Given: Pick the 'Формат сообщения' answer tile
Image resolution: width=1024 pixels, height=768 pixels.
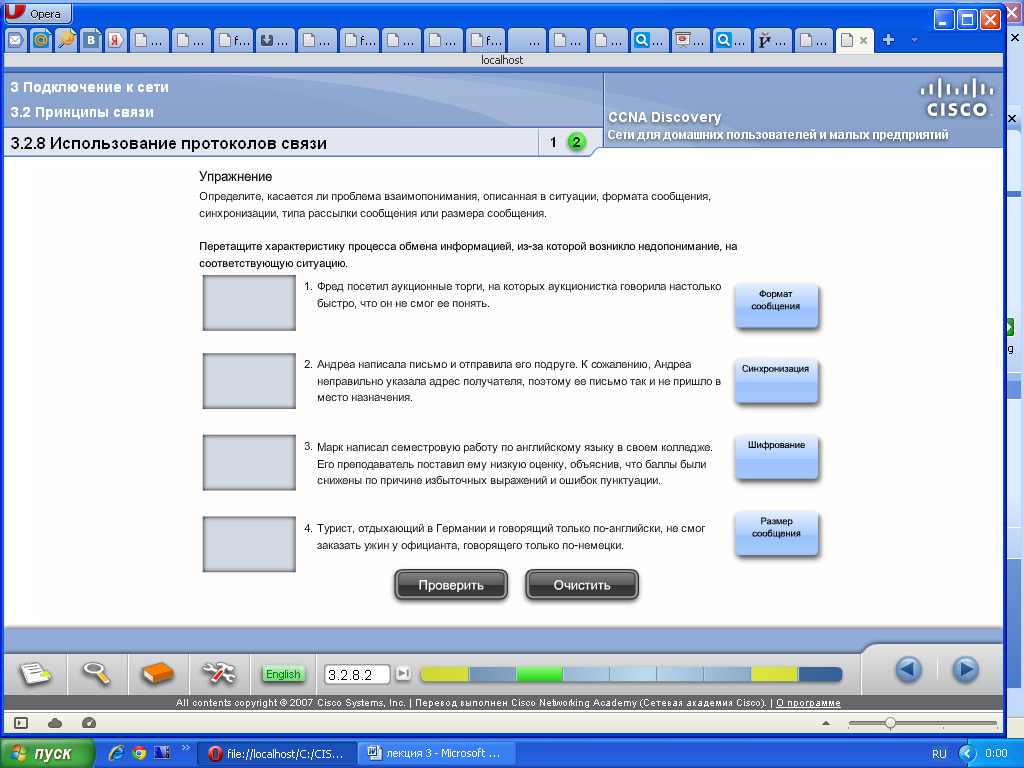Looking at the screenshot, I should (x=776, y=305).
